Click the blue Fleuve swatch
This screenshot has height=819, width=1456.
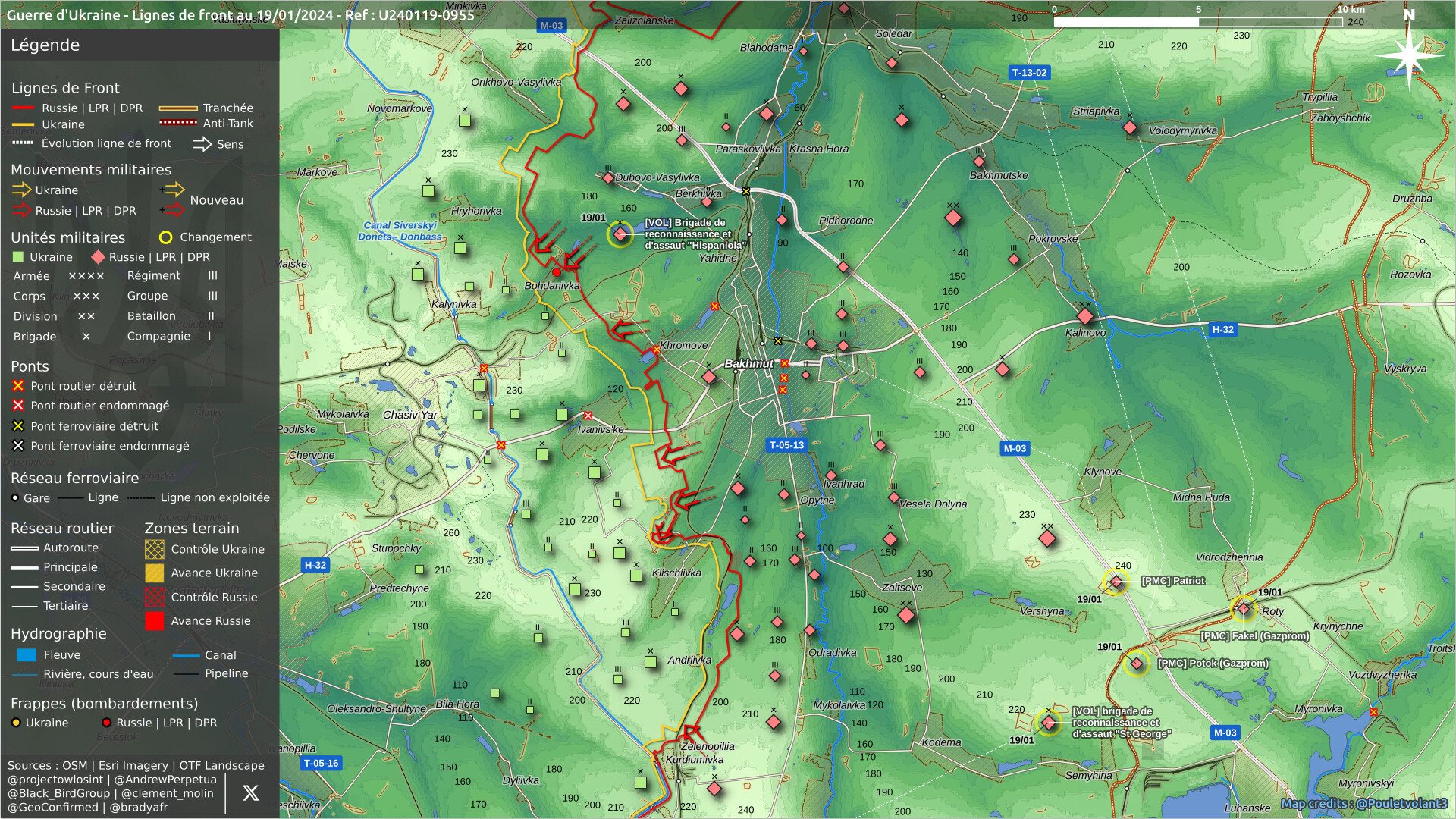click(27, 655)
